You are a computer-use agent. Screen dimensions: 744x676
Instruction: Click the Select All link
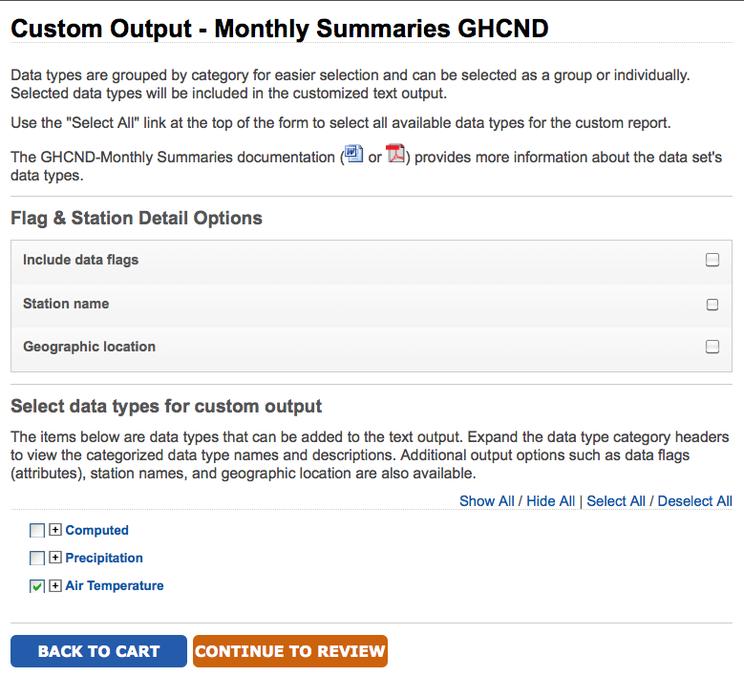pos(616,501)
